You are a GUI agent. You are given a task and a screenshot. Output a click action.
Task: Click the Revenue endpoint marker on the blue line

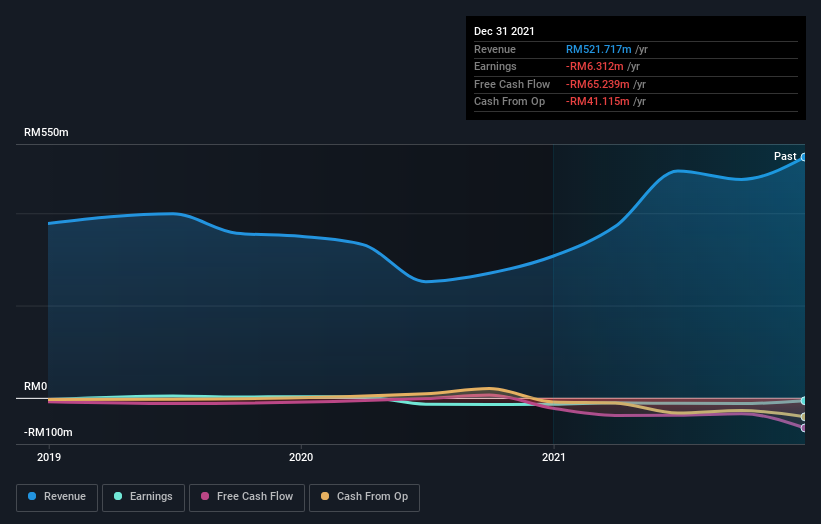pos(804,157)
